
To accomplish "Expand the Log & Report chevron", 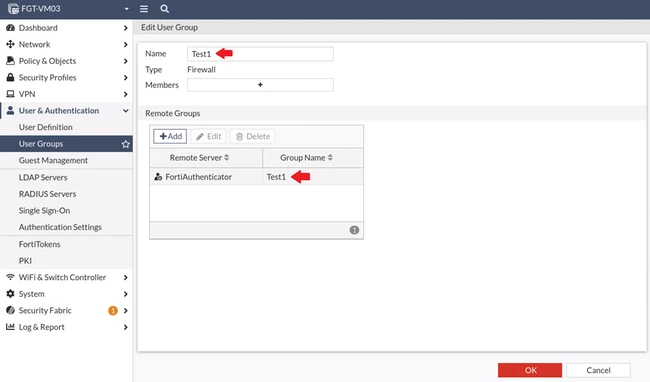I will (126, 327).
